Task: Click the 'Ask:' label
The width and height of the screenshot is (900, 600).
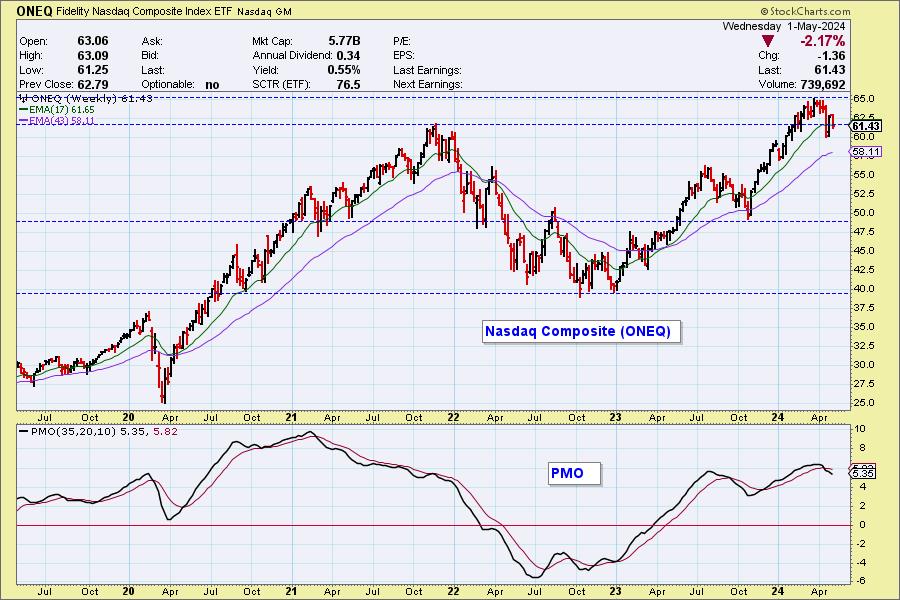Action: pos(152,41)
